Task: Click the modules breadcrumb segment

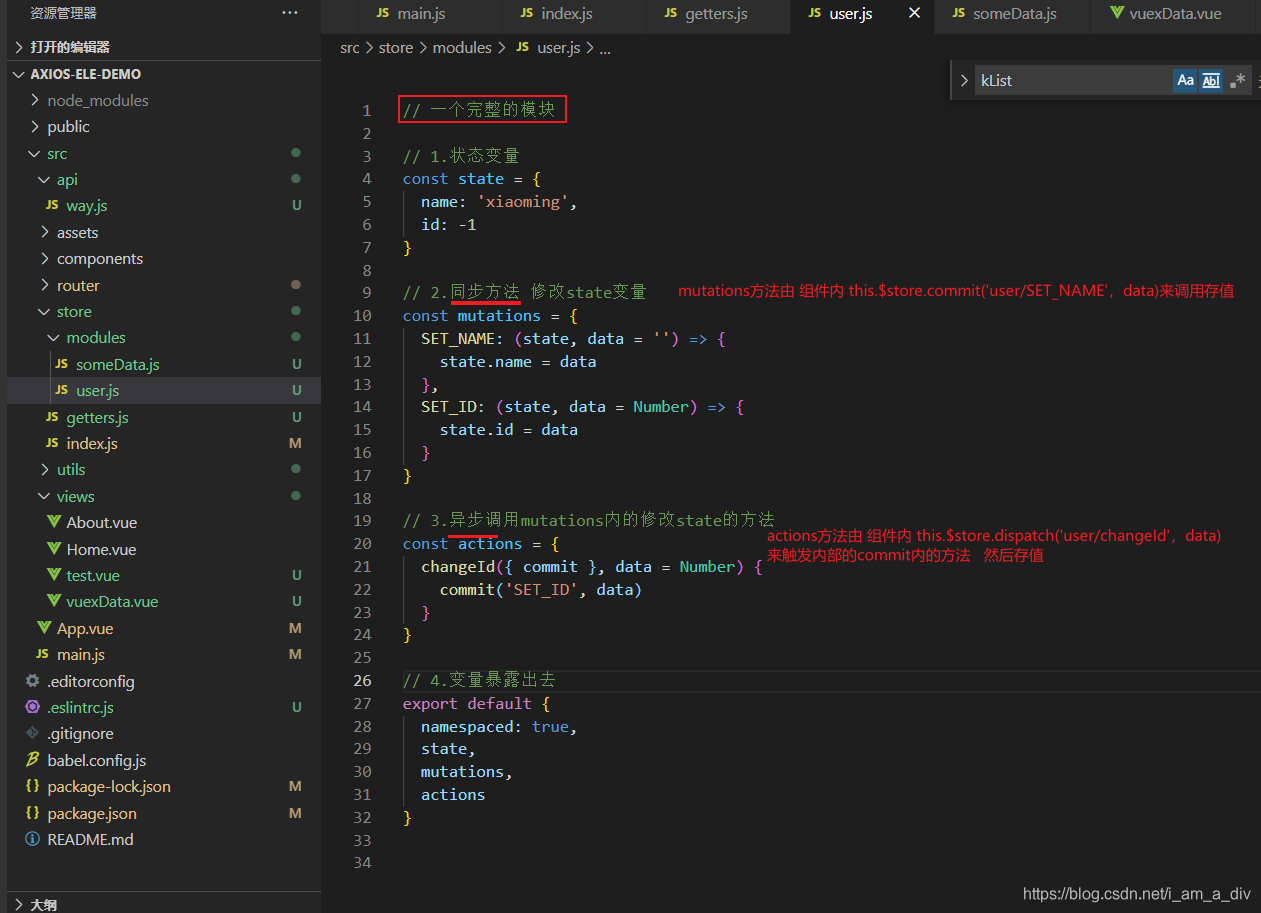Action: 462,47
